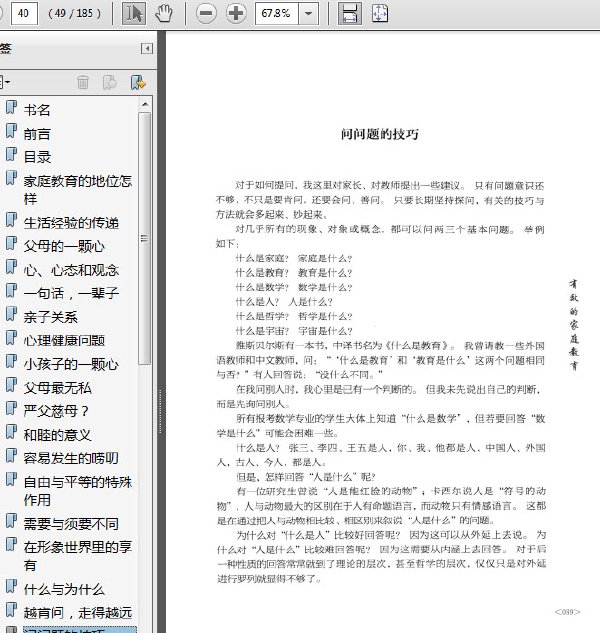The image size is (600, 633).
Task: Click the page heading 问问题的技巧
Action: pos(380,134)
